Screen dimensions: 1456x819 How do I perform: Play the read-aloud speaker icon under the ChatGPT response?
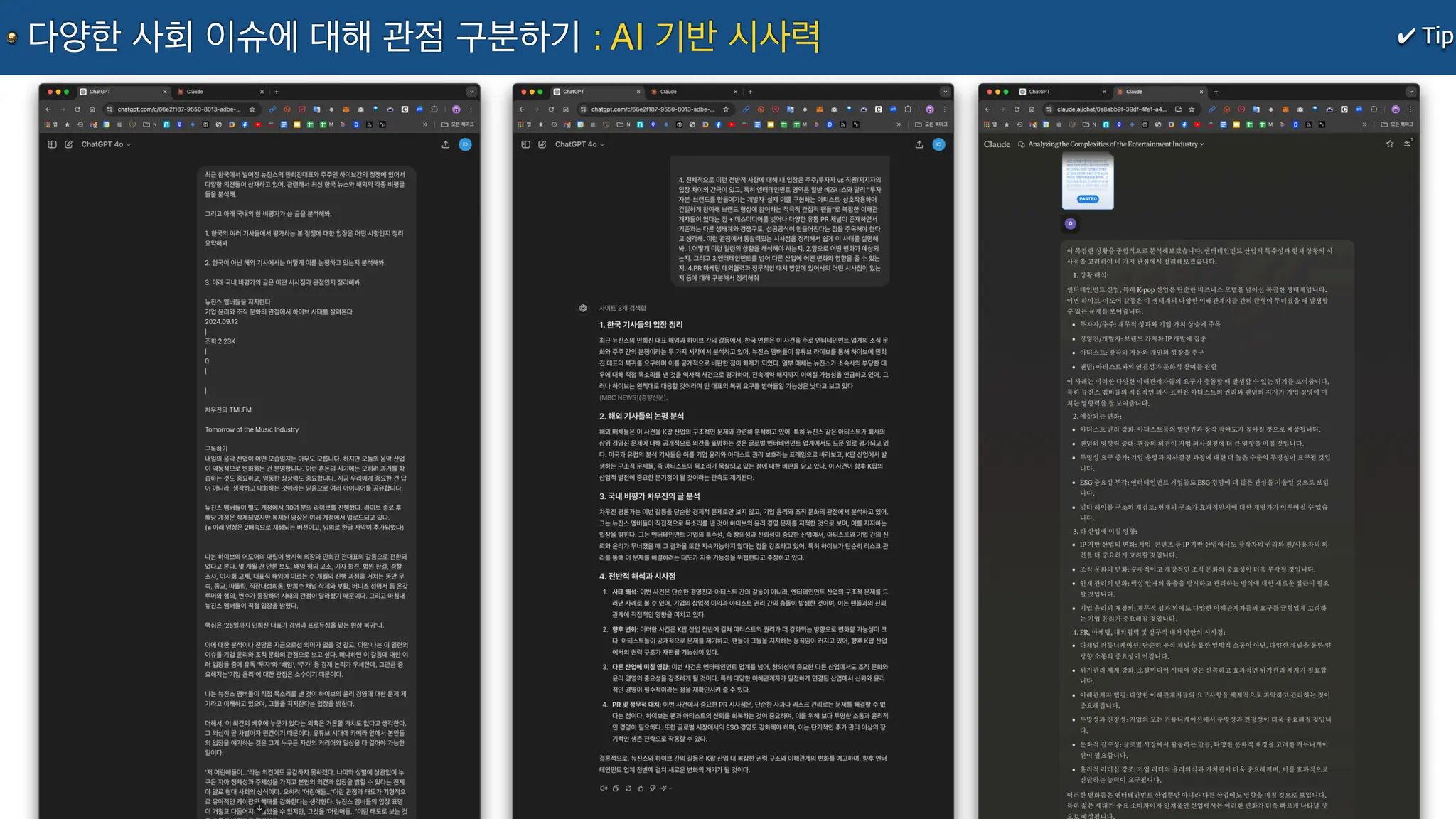click(604, 788)
